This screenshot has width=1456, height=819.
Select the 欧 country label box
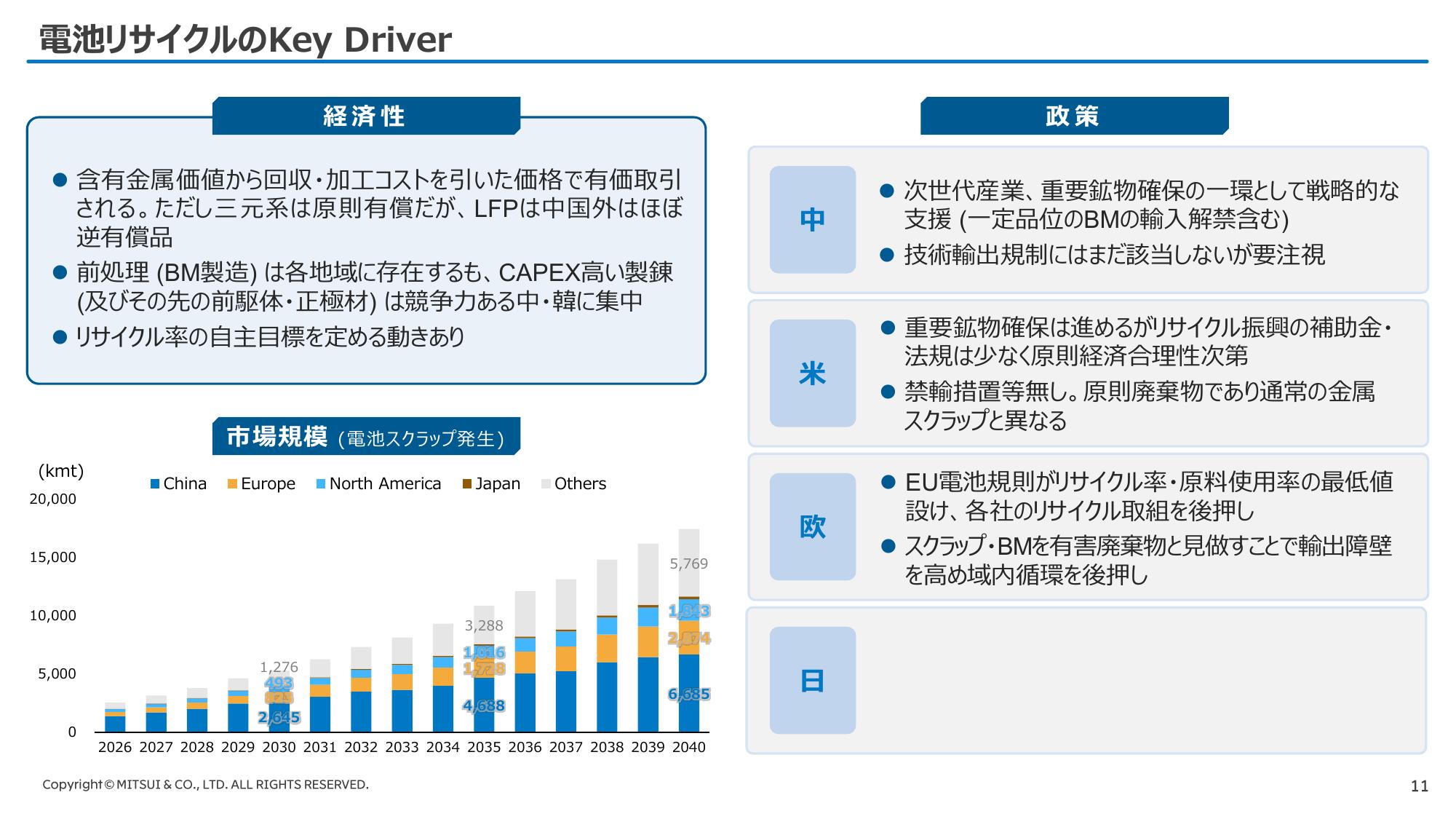pos(812,526)
